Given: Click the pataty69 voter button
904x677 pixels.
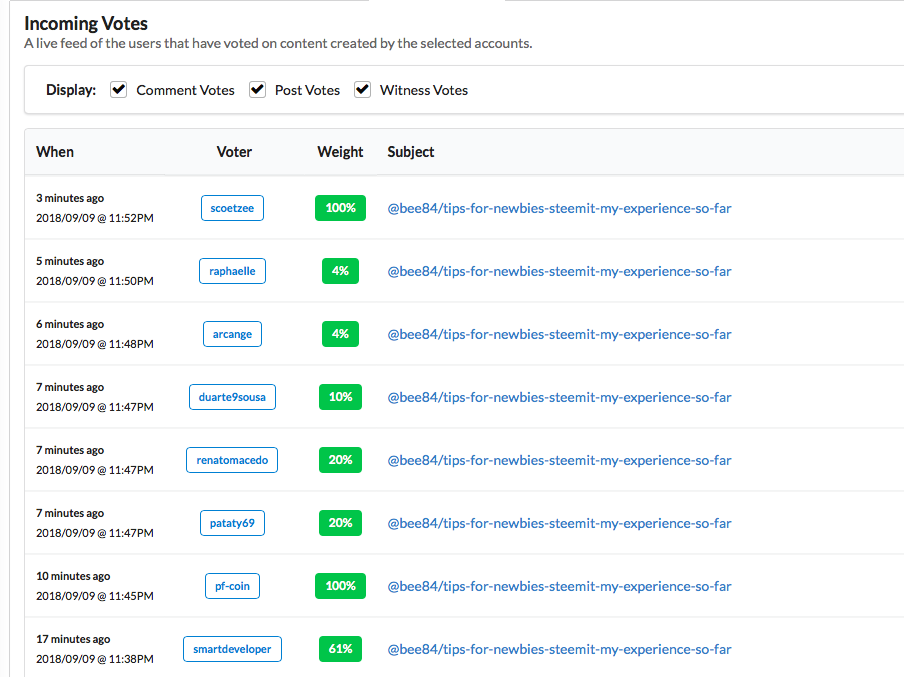Looking at the screenshot, I should click(232, 523).
